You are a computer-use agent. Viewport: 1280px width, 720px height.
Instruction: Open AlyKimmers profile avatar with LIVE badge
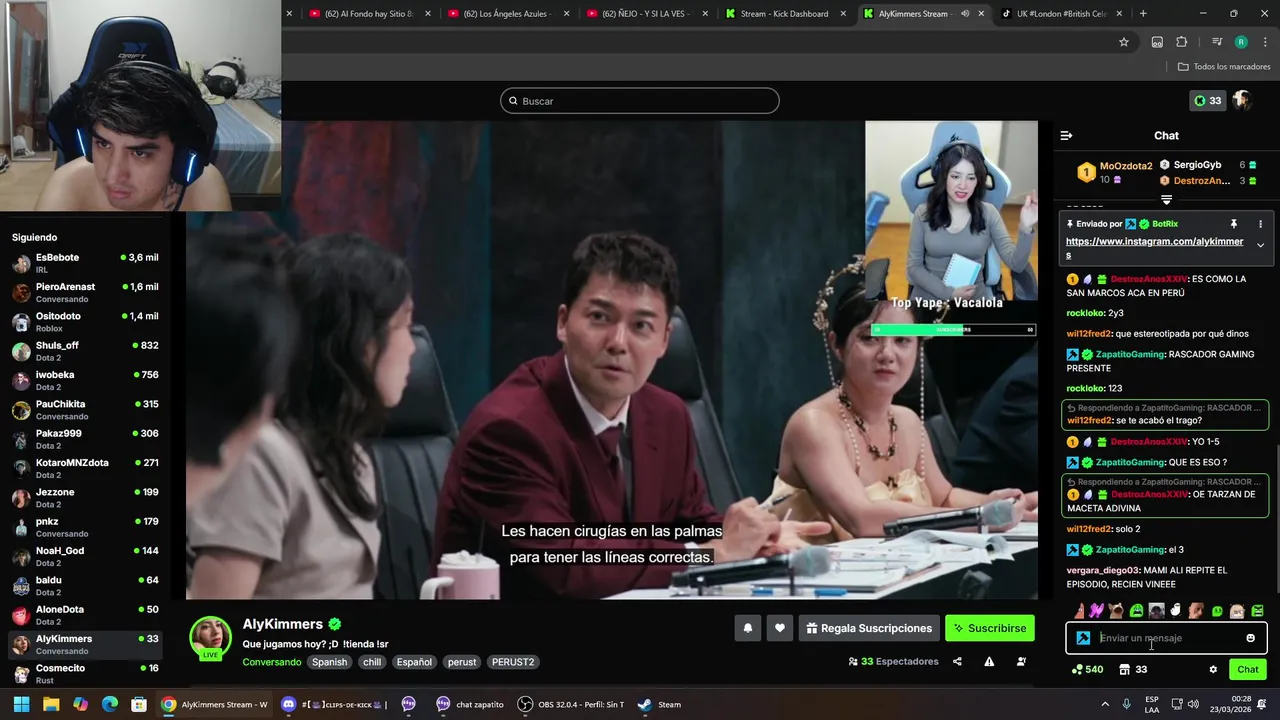point(211,638)
